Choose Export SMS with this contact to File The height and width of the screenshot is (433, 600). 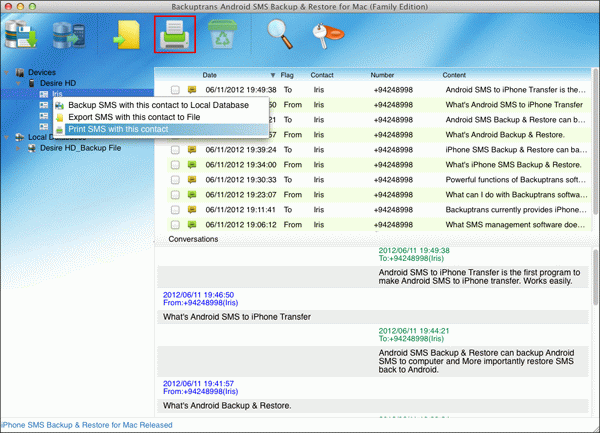(161, 117)
